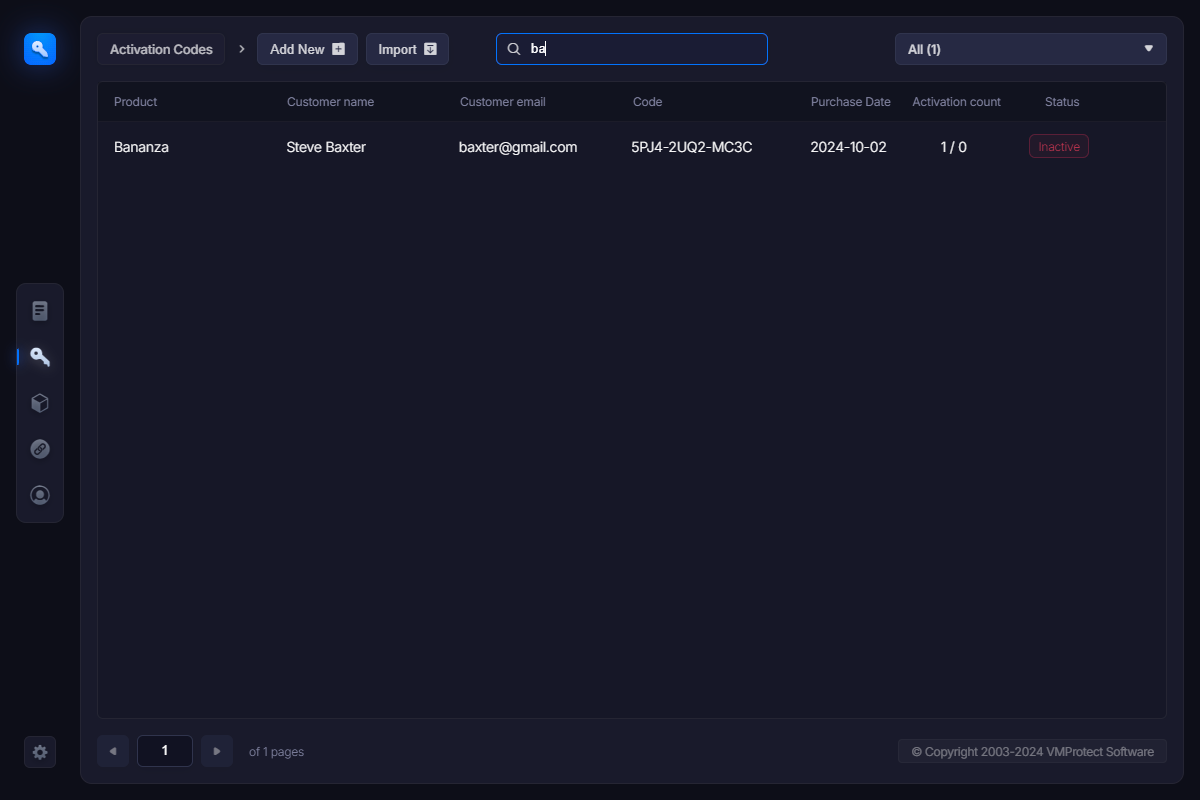This screenshot has width=1200, height=800.
Task: Select the activation code 5PJ4-2UQ2-MC3C
Action: pyautogui.click(x=692, y=147)
